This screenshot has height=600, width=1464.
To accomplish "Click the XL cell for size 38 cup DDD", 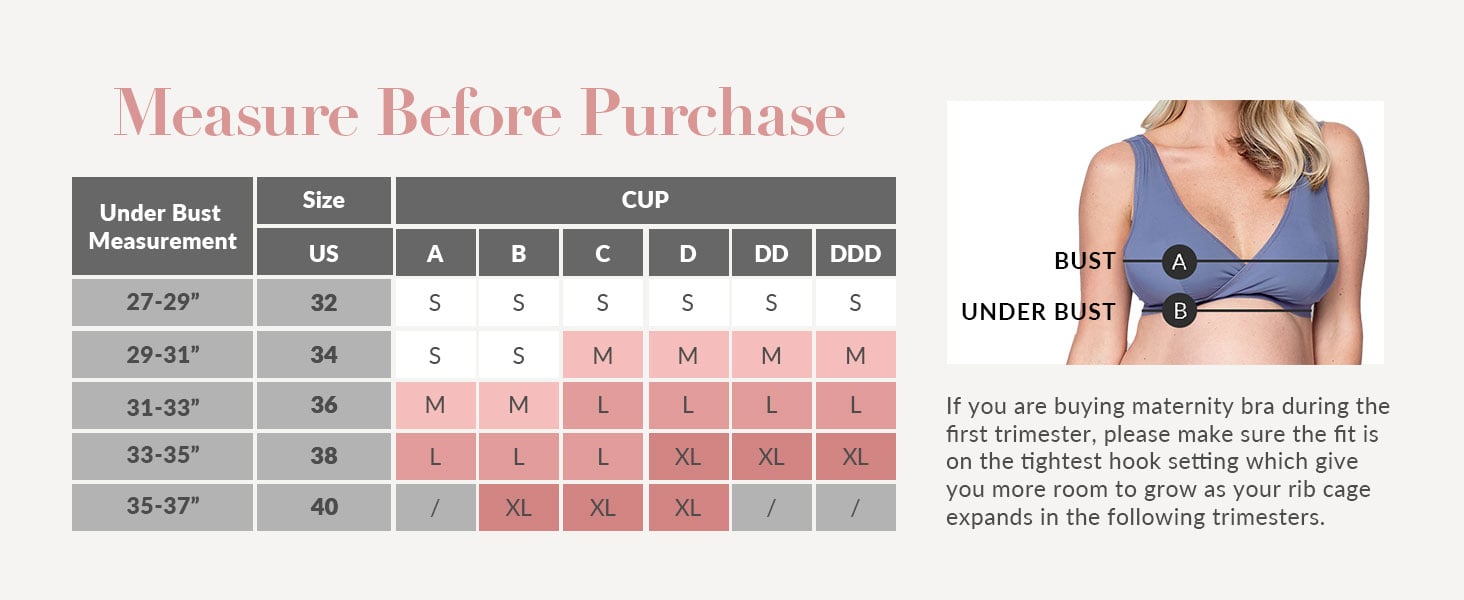I will pos(855,456).
